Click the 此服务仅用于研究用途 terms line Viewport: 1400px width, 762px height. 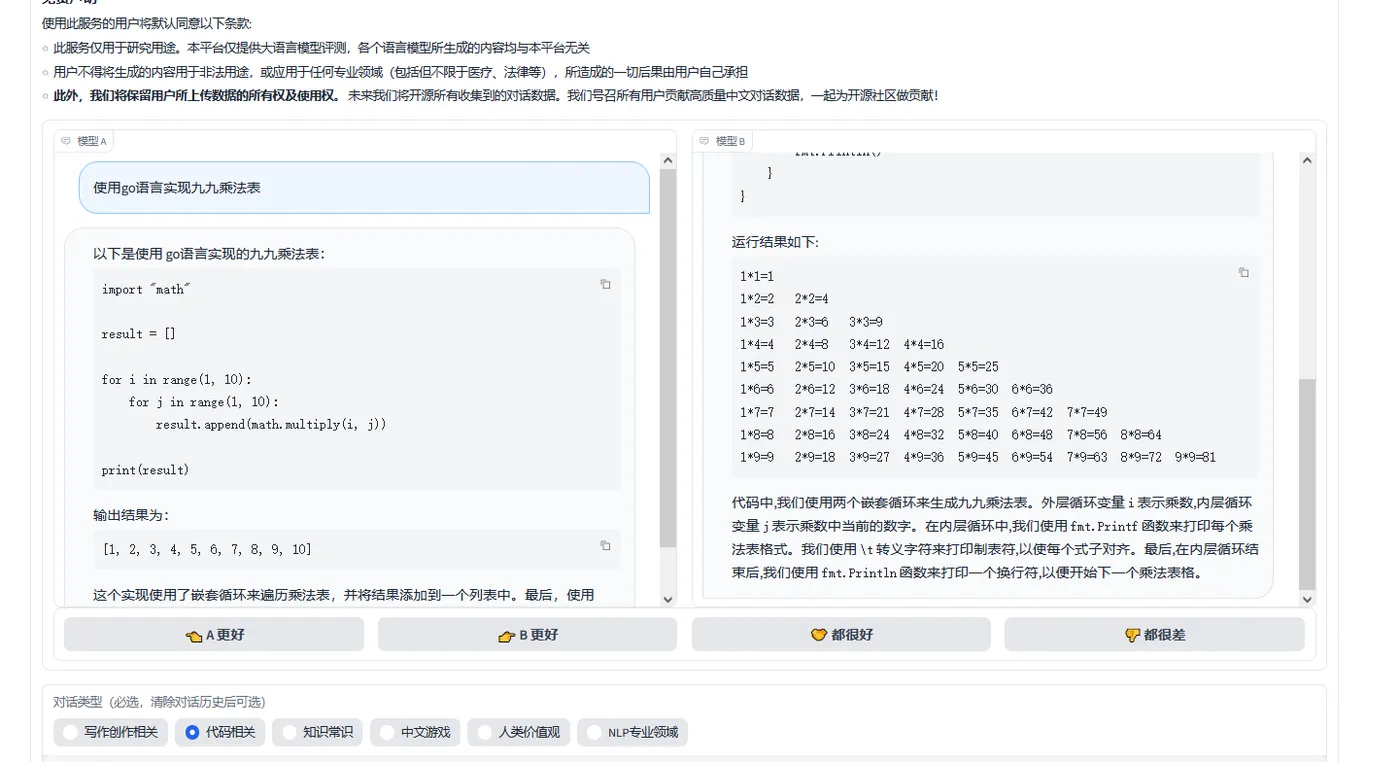(x=322, y=48)
